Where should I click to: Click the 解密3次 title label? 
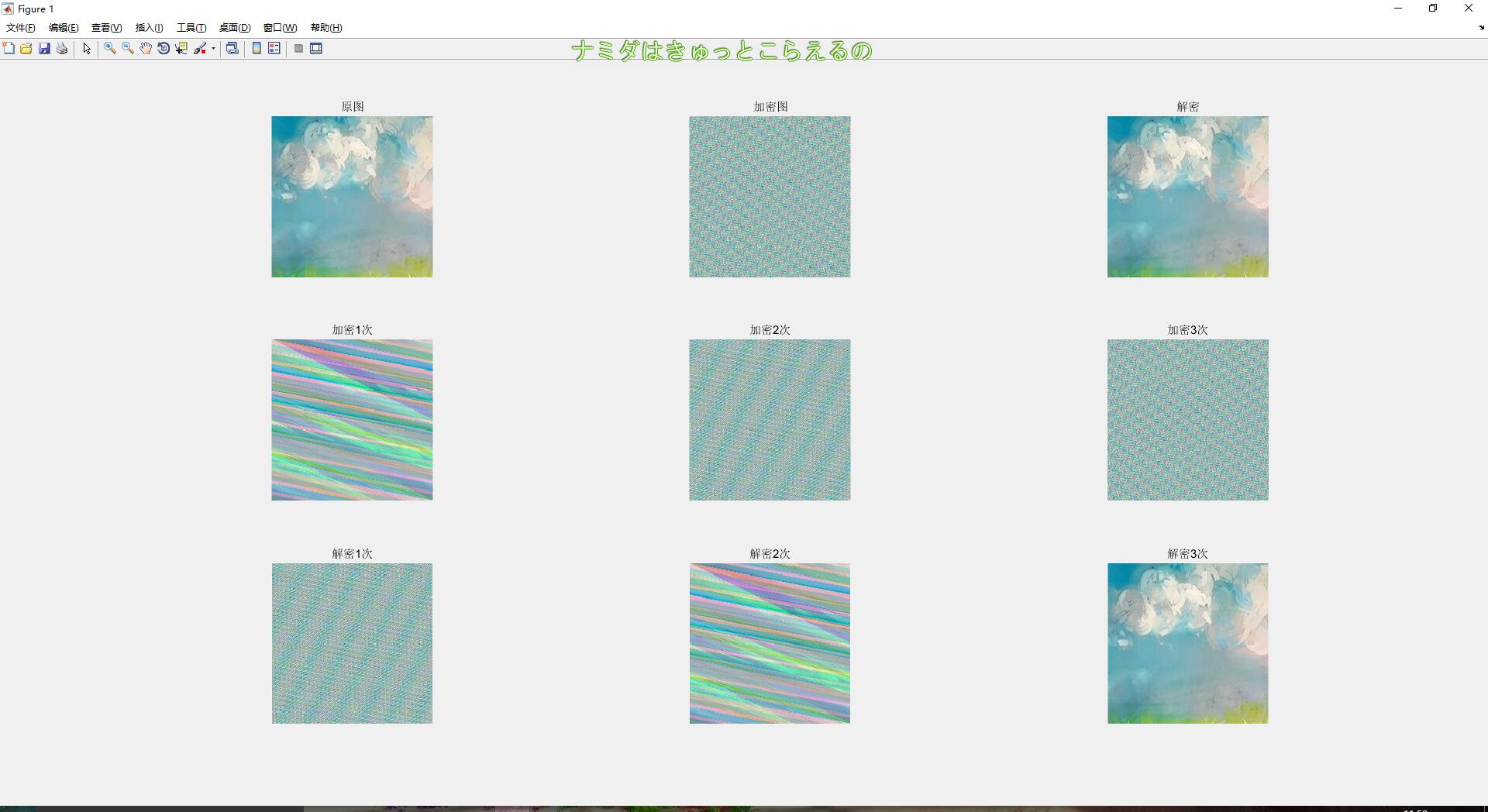[x=1188, y=554]
